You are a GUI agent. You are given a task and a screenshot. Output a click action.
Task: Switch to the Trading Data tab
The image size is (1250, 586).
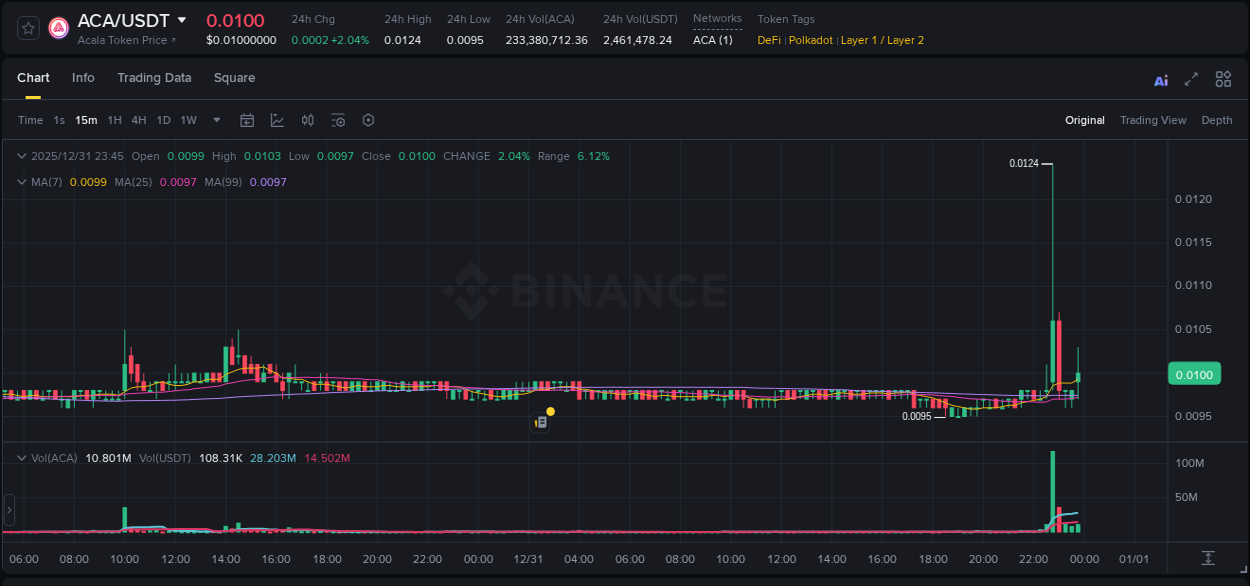pos(154,78)
